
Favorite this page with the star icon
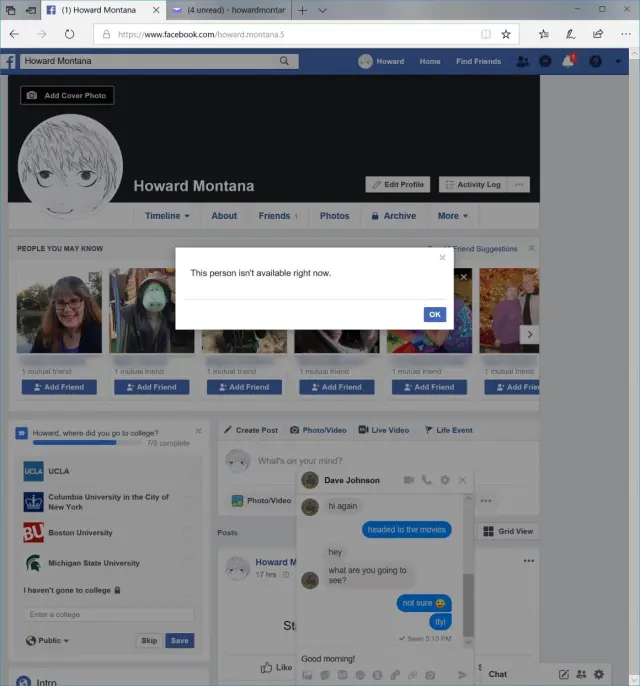click(506, 33)
